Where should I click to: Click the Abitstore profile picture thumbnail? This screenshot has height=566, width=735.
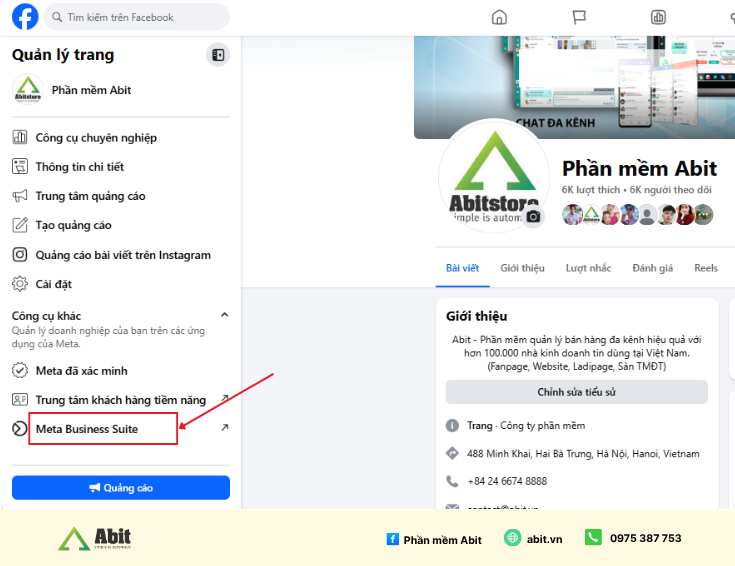(28, 90)
